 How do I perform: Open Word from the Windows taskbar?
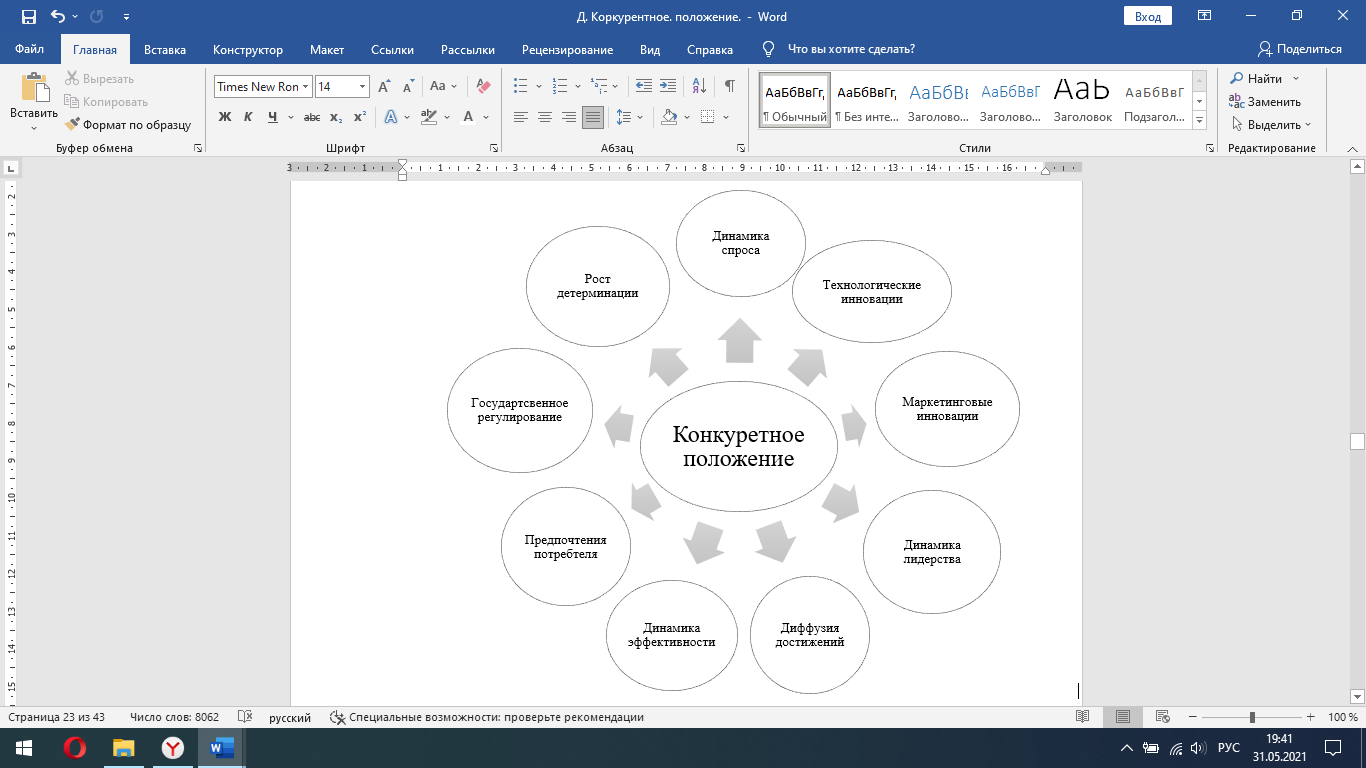click(x=222, y=747)
